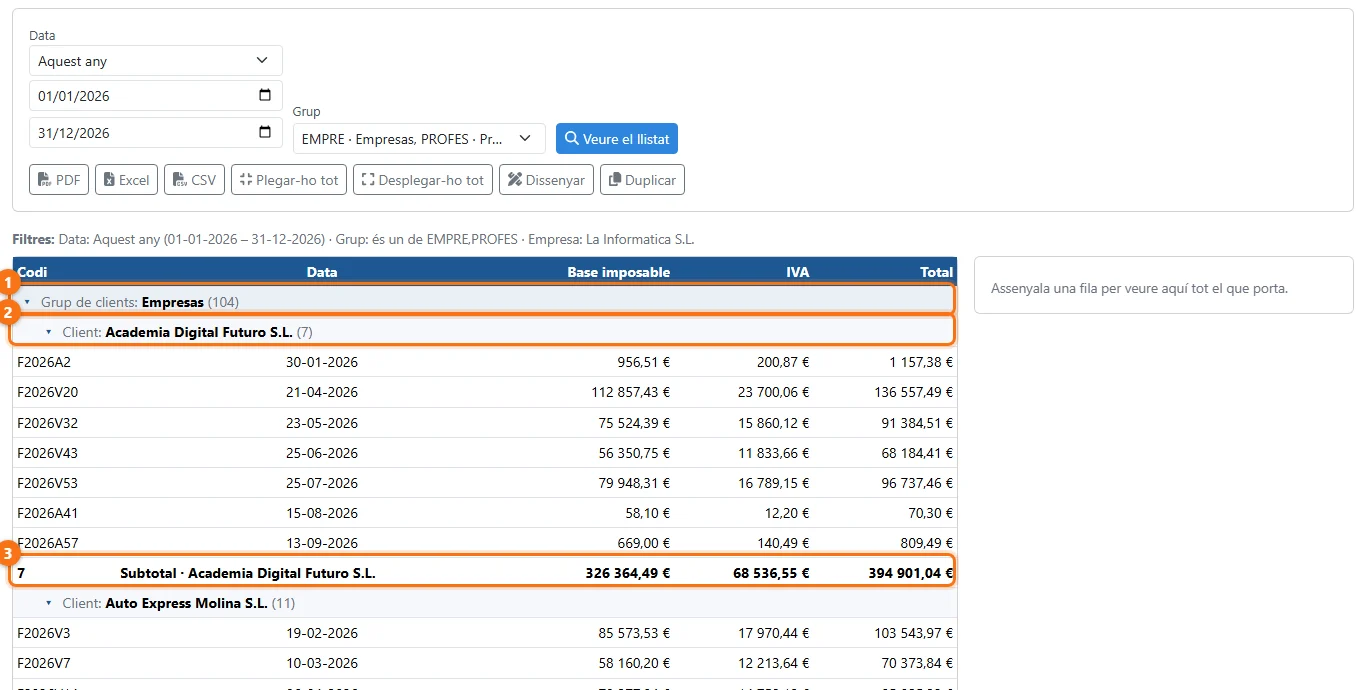Select invoice row F2026V53
The height and width of the screenshot is (690, 1366).
[x=485, y=483]
